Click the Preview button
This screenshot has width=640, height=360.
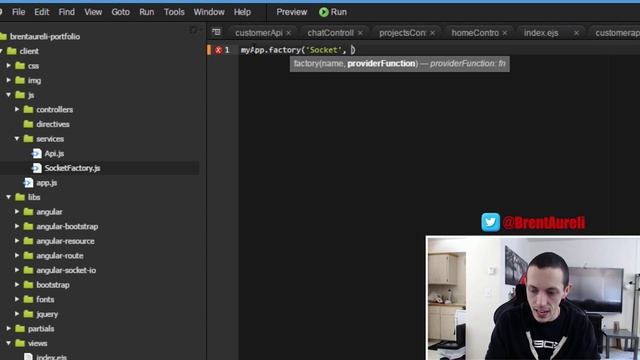(291, 12)
